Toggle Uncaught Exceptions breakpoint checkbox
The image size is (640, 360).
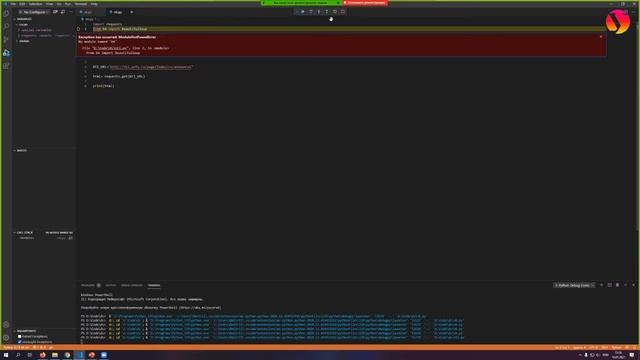(x=20, y=342)
